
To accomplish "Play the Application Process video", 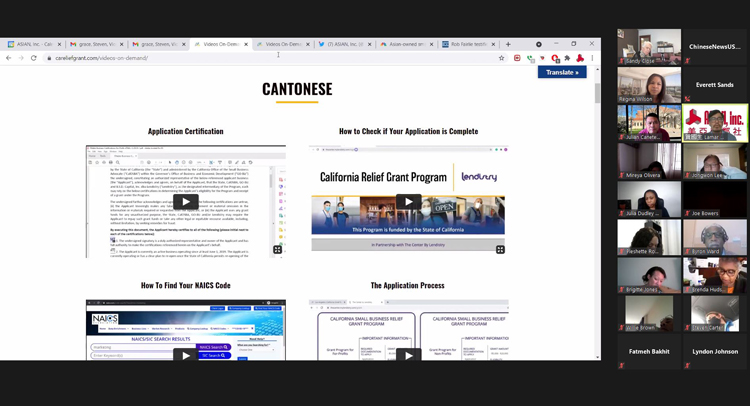I will pos(408,354).
